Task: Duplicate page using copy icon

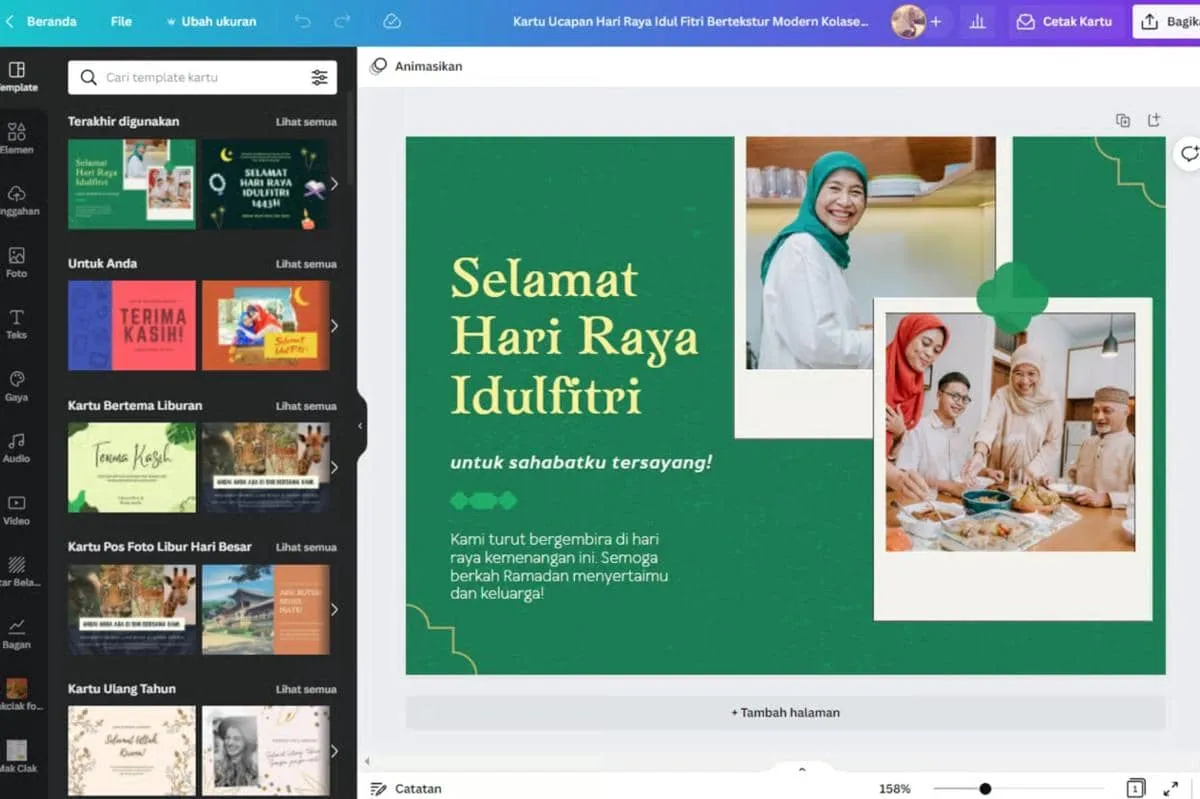Action: point(1123,120)
